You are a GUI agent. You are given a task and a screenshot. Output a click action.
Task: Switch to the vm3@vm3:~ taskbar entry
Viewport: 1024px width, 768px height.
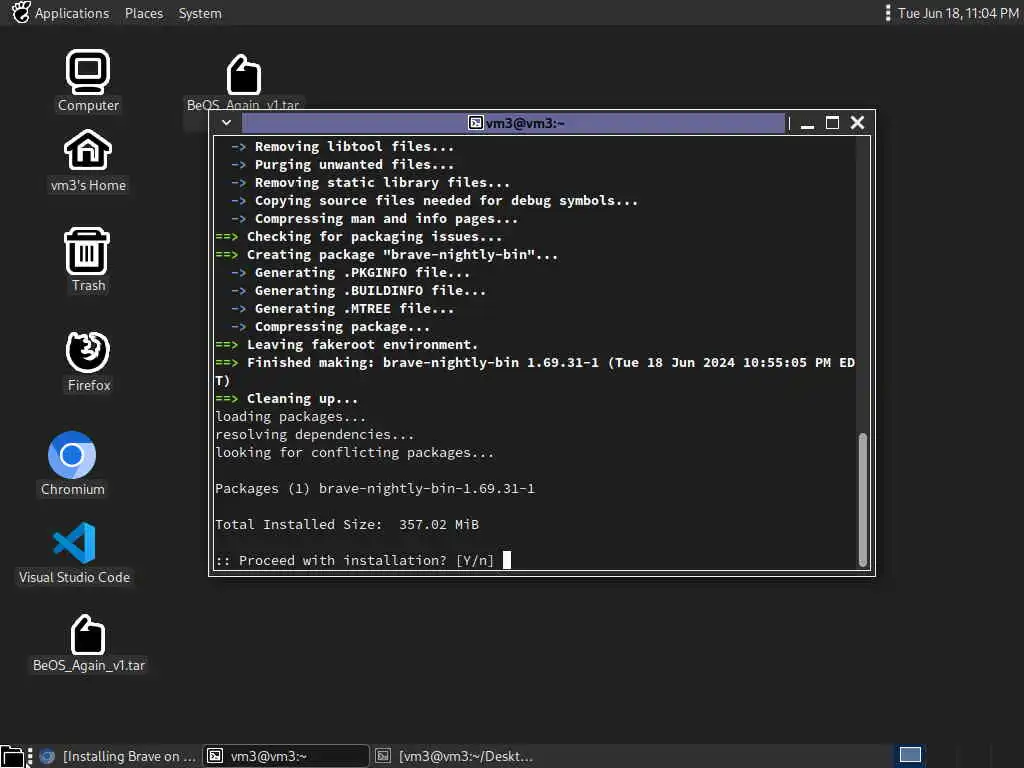pyautogui.click(x=286, y=756)
